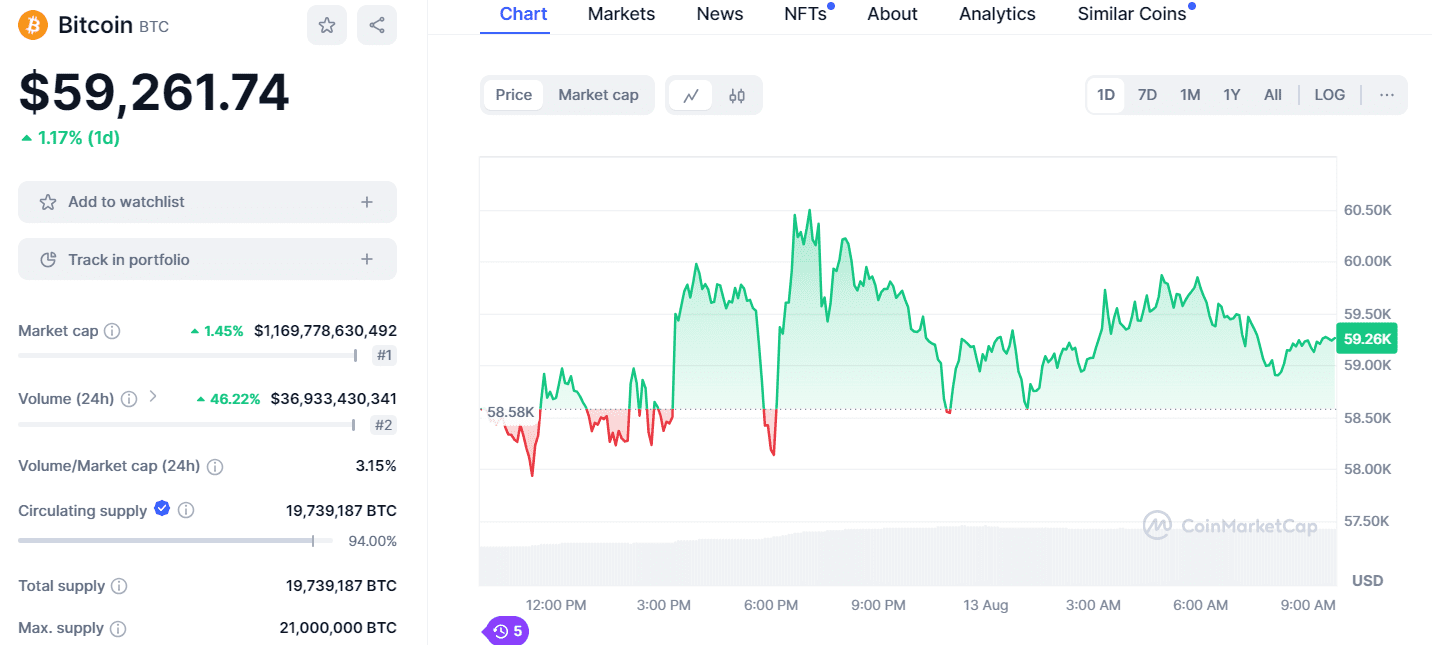Switch to the Markets tab
This screenshot has width=1432, height=645.
pyautogui.click(x=621, y=14)
